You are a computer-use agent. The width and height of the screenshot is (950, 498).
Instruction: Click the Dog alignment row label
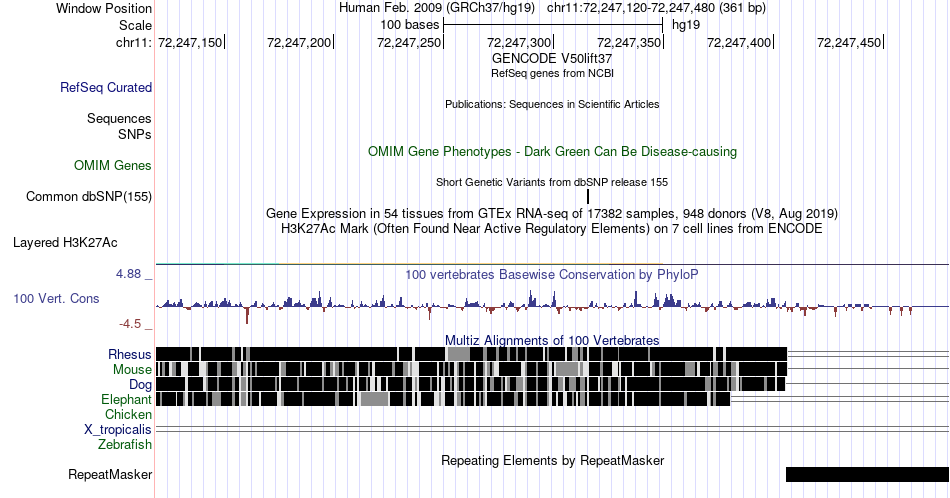[140, 384]
